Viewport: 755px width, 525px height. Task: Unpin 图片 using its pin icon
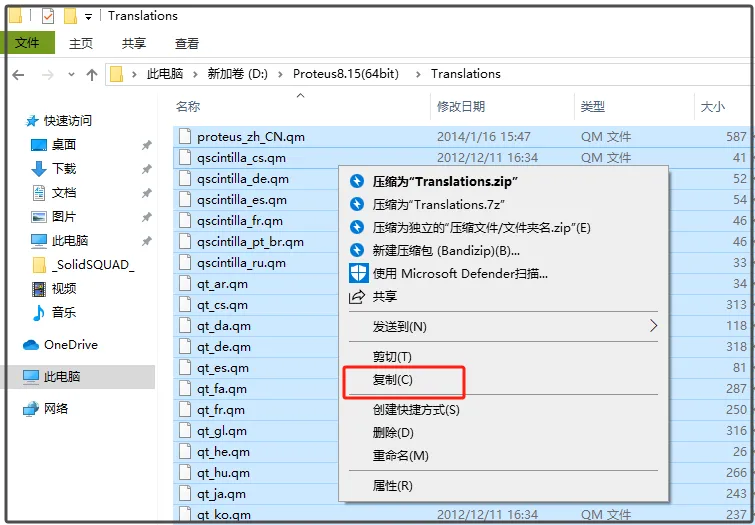(146, 217)
